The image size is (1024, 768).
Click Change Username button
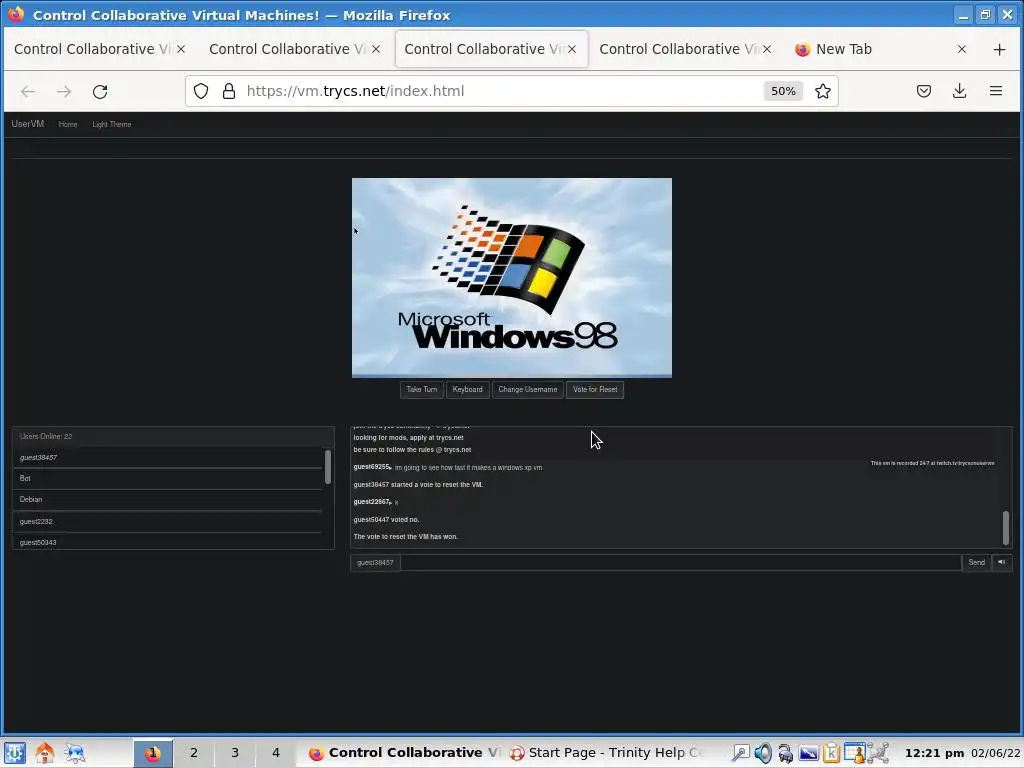tap(528, 389)
